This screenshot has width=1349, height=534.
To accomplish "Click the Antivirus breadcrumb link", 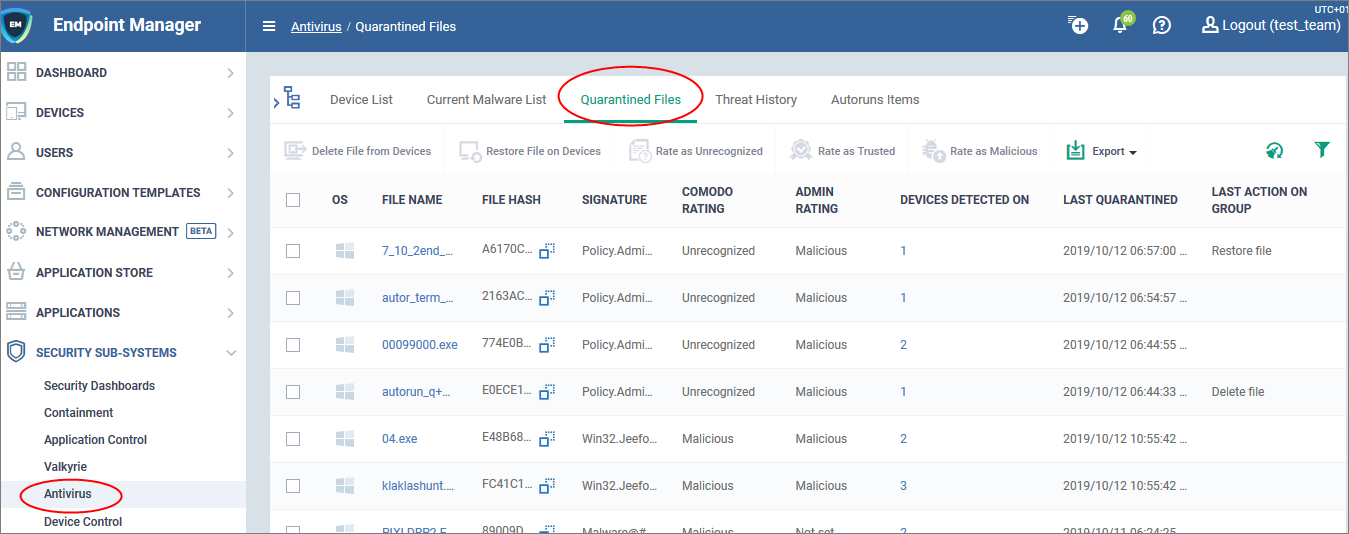I will click(316, 27).
